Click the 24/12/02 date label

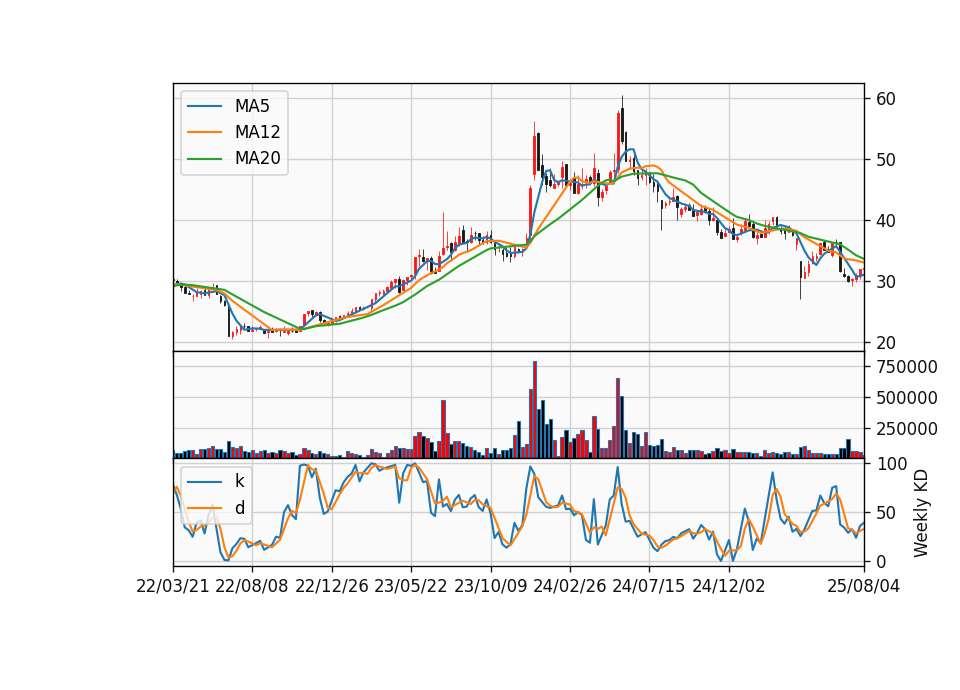(x=729, y=586)
